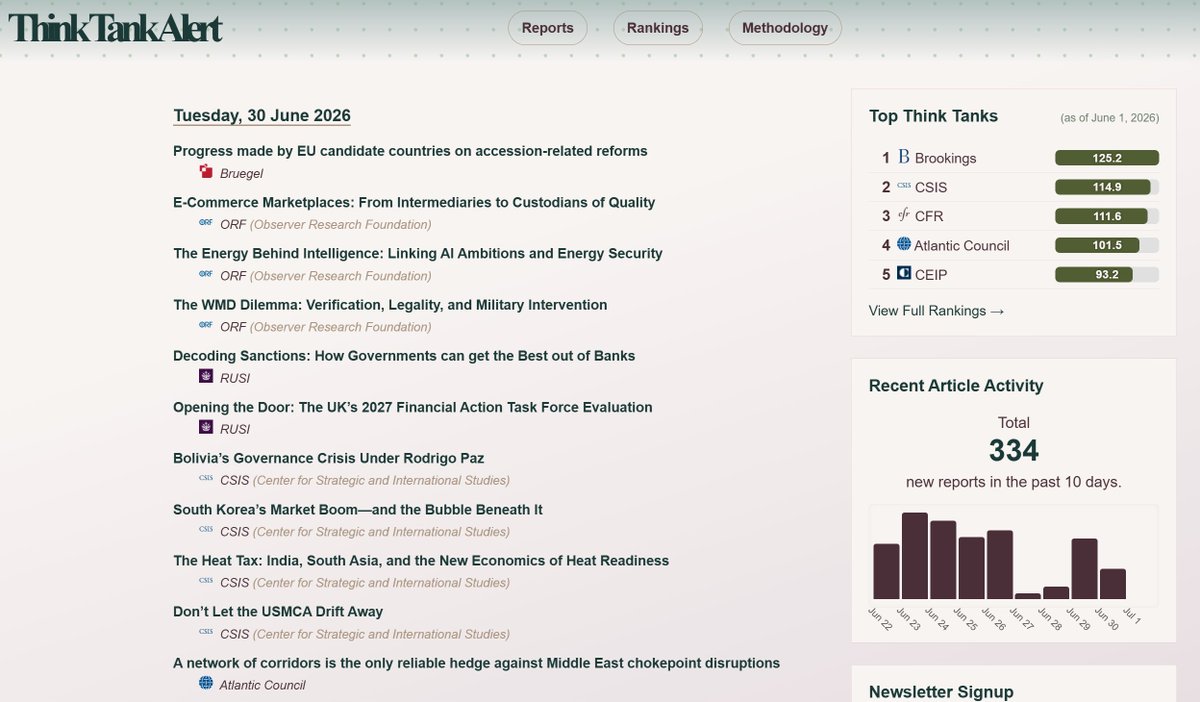Screen dimensions: 1200x702
Task: Click the Bruegel logo icon
Action: click(206, 173)
